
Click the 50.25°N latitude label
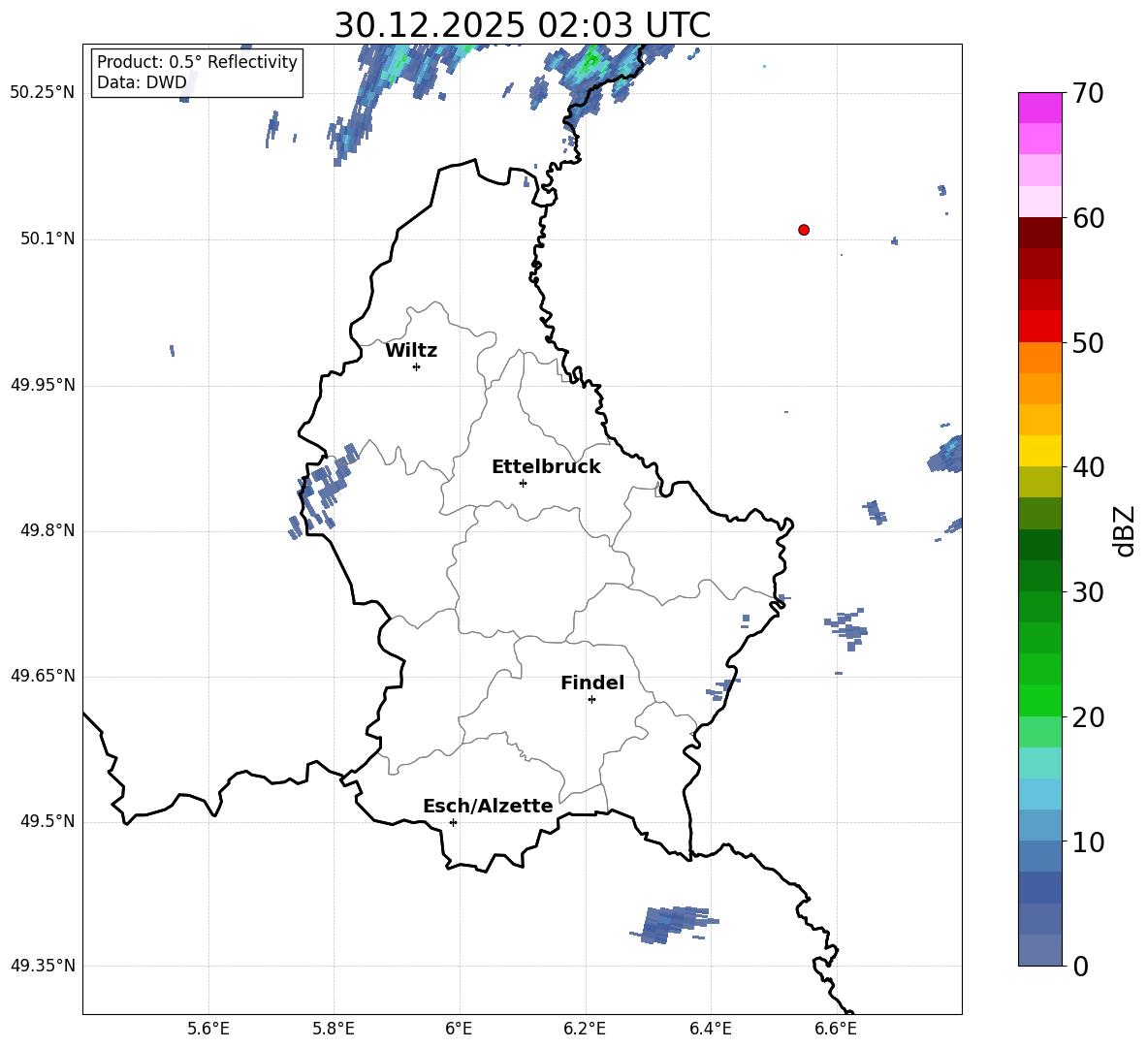click(x=43, y=92)
